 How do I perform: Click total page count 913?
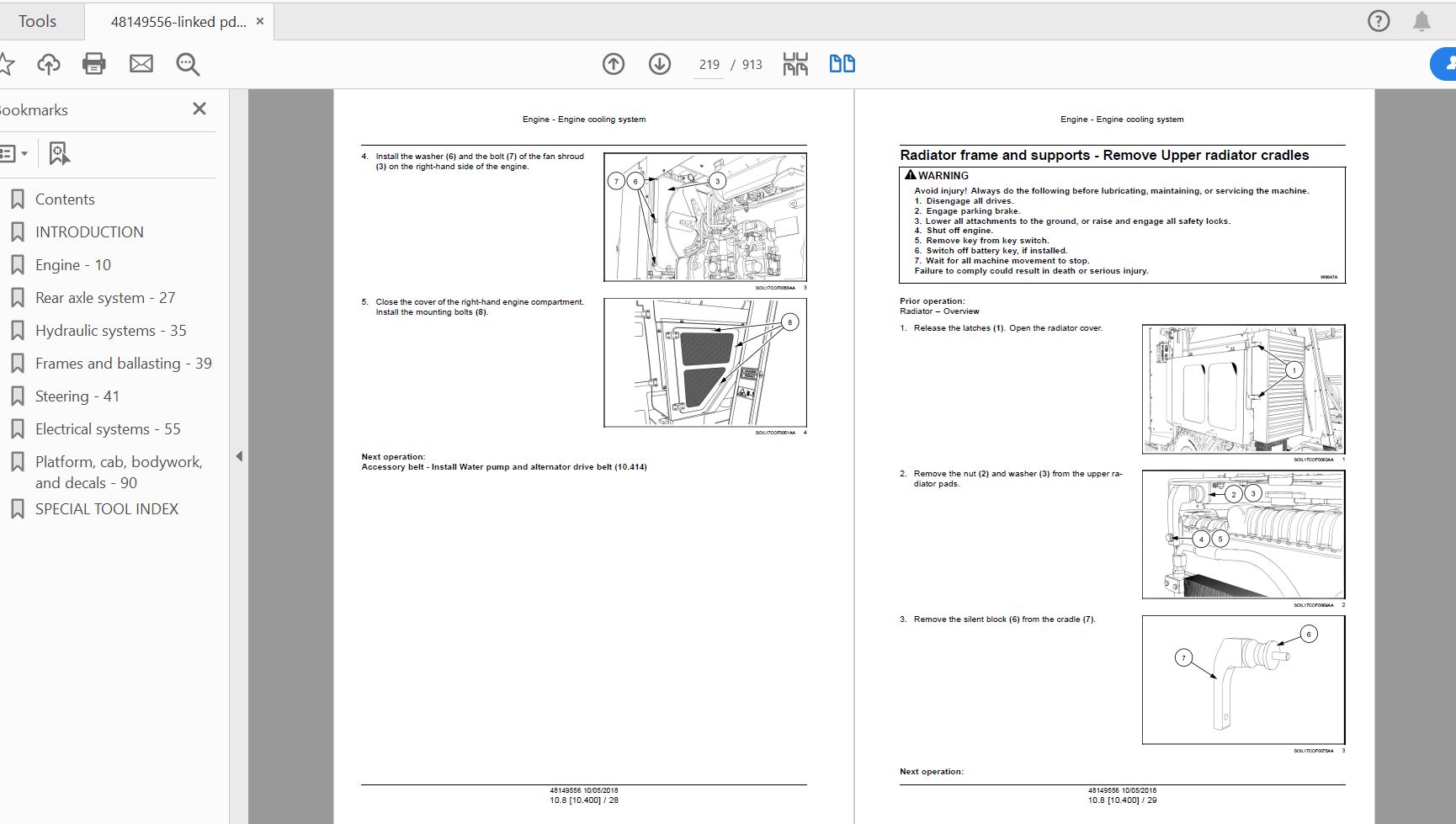pyautogui.click(x=752, y=65)
